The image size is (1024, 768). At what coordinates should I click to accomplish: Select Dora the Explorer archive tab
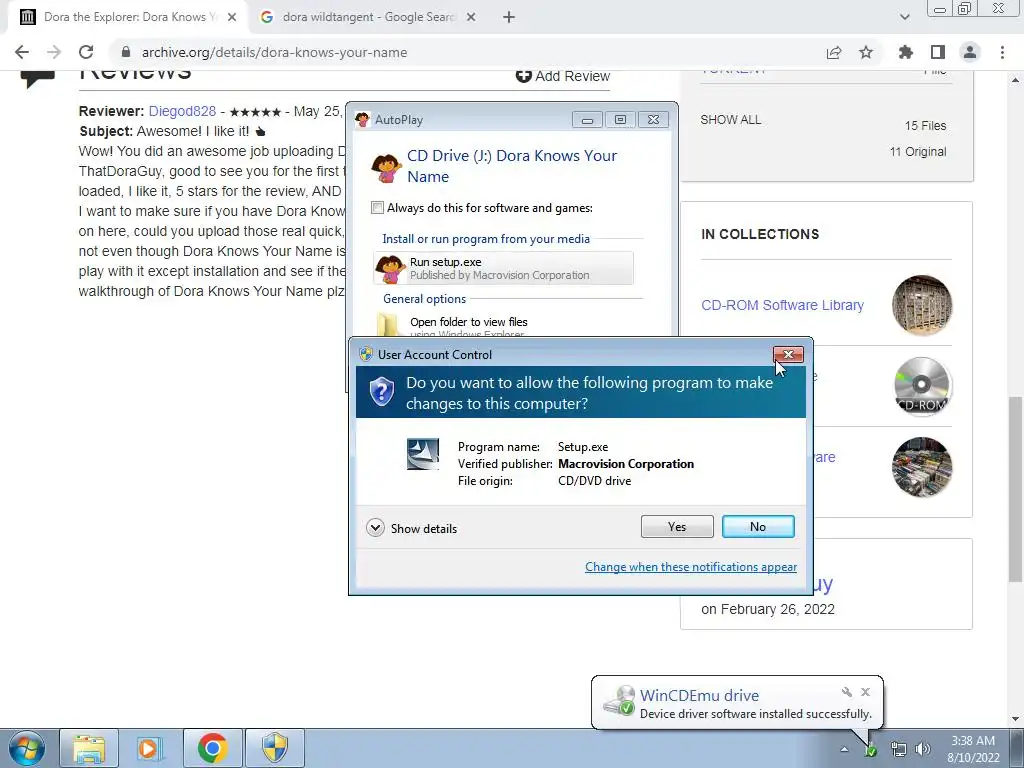[x=127, y=18]
